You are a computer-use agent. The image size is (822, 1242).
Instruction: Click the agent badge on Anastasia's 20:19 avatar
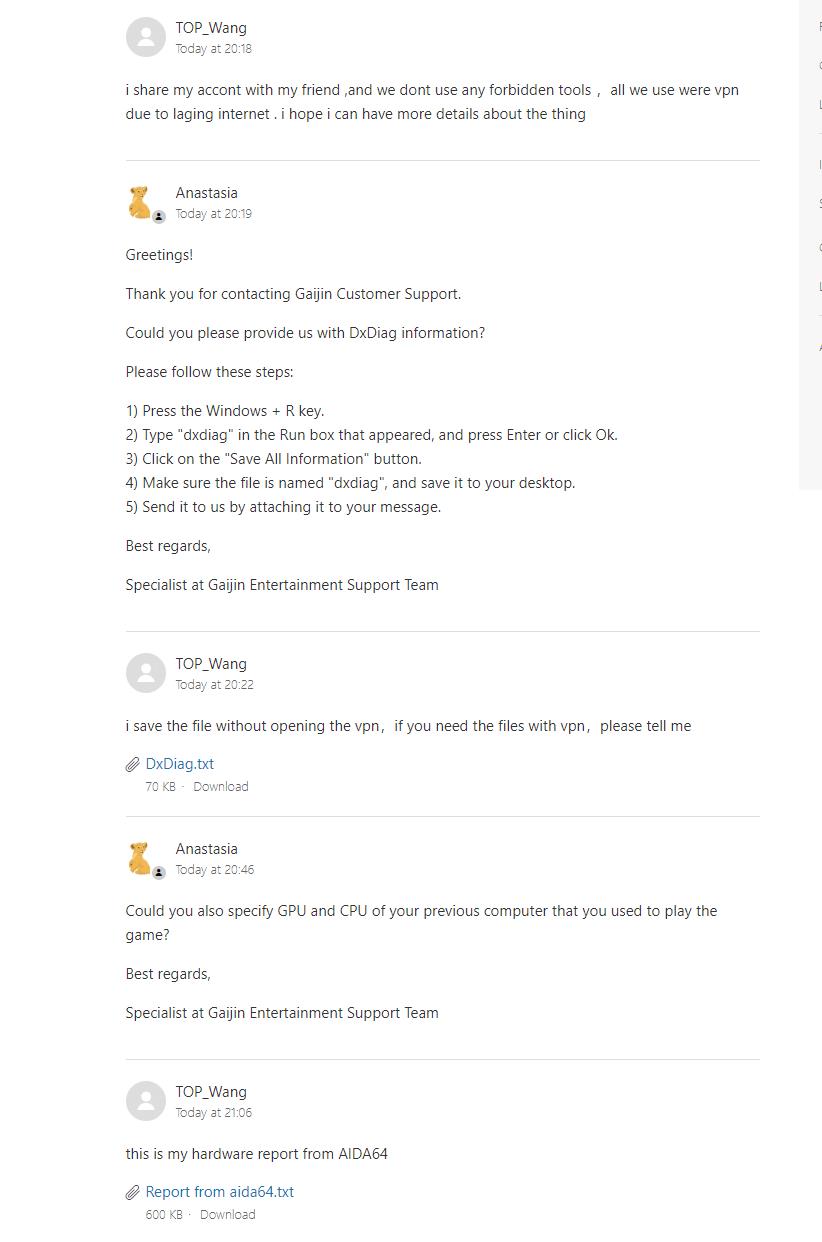coord(159,217)
